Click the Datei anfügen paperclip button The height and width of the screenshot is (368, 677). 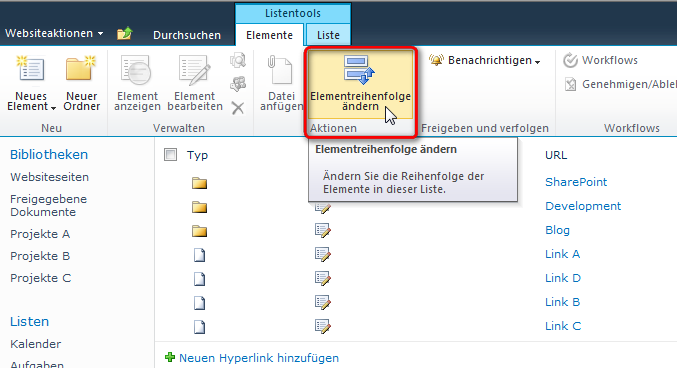[x=282, y=83]
